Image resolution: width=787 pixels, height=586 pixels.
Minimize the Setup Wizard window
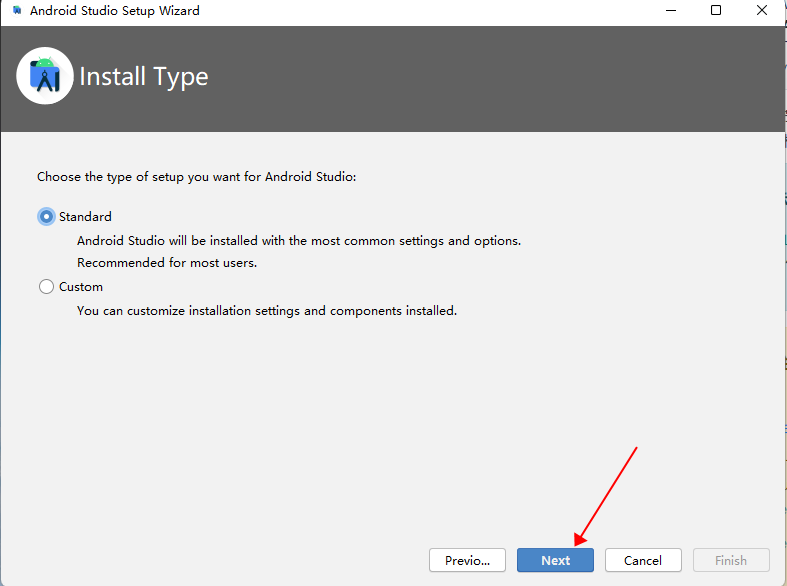[x=671, y=10]
